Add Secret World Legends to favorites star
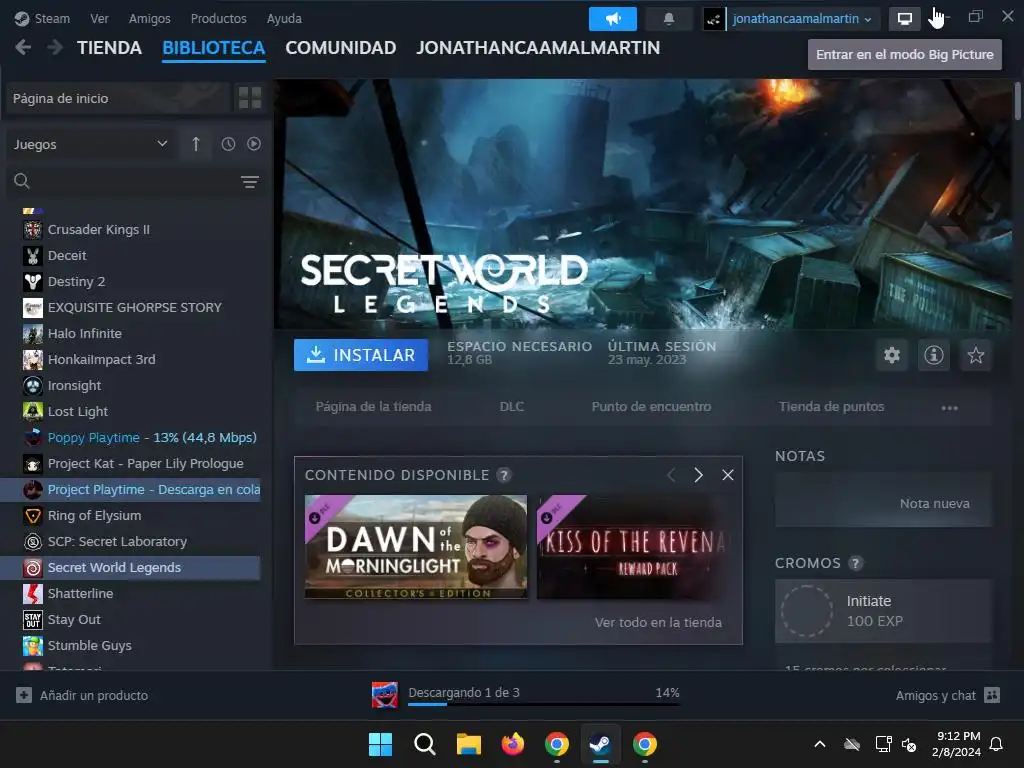 (976, 355)
